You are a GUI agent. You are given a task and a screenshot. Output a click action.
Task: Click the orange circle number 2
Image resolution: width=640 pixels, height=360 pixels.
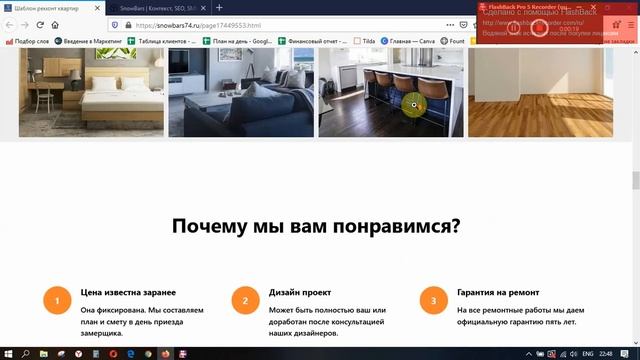[245, 300]
